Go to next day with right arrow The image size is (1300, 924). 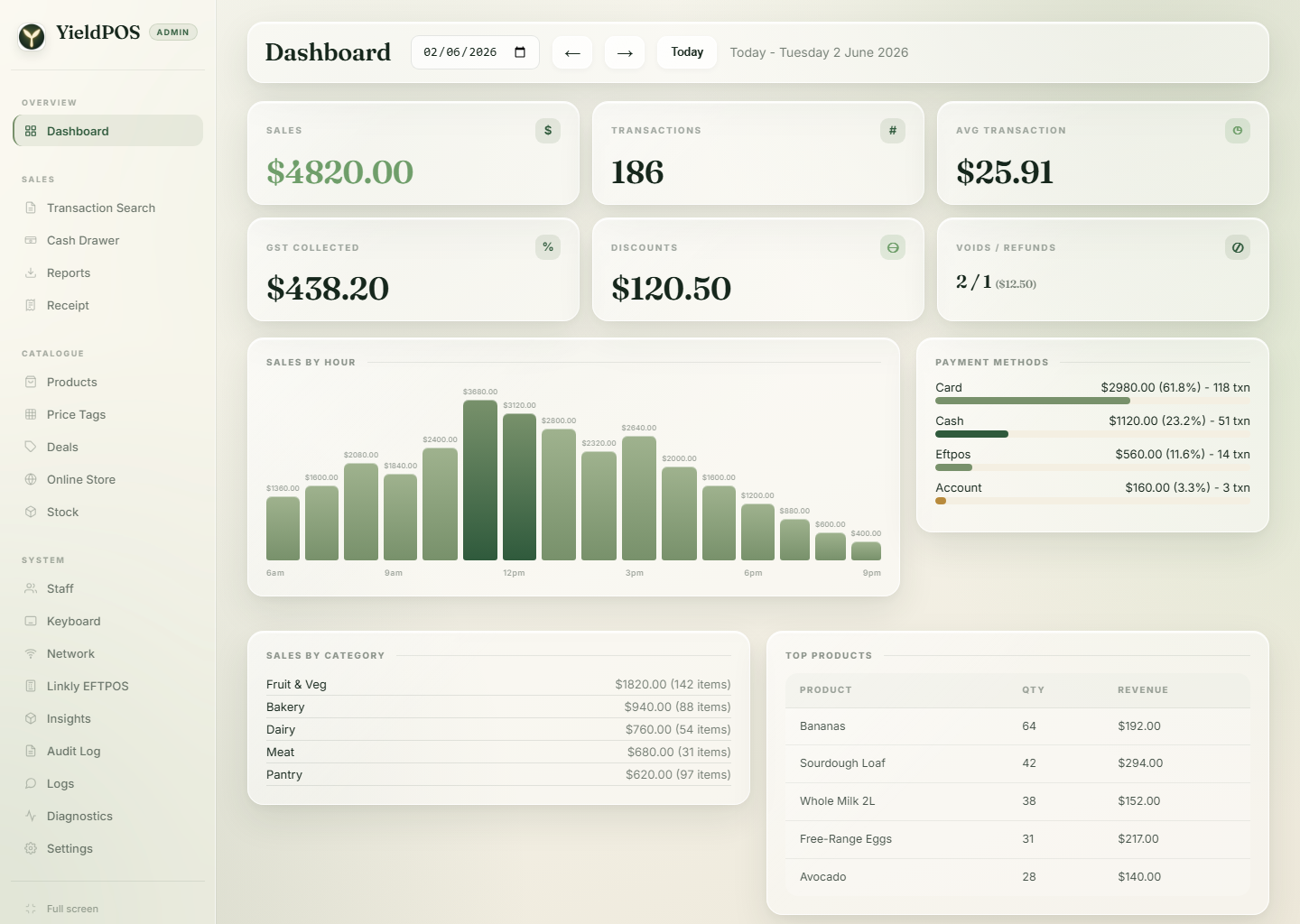625,52
